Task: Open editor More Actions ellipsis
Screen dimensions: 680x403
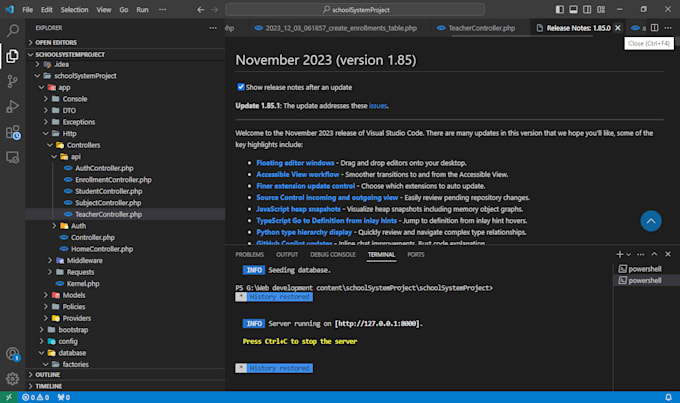Action: coord(668,28)
